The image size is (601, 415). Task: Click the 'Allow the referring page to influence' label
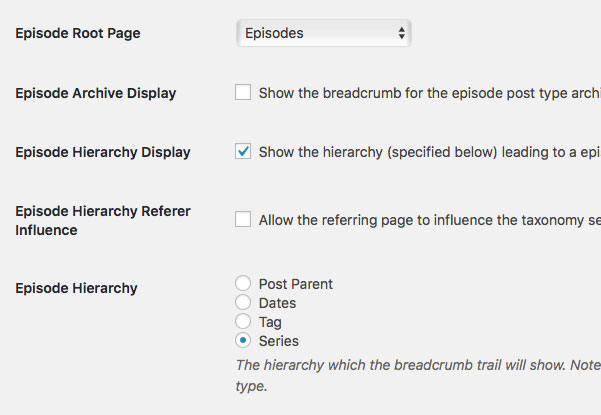tap(430, 220)
